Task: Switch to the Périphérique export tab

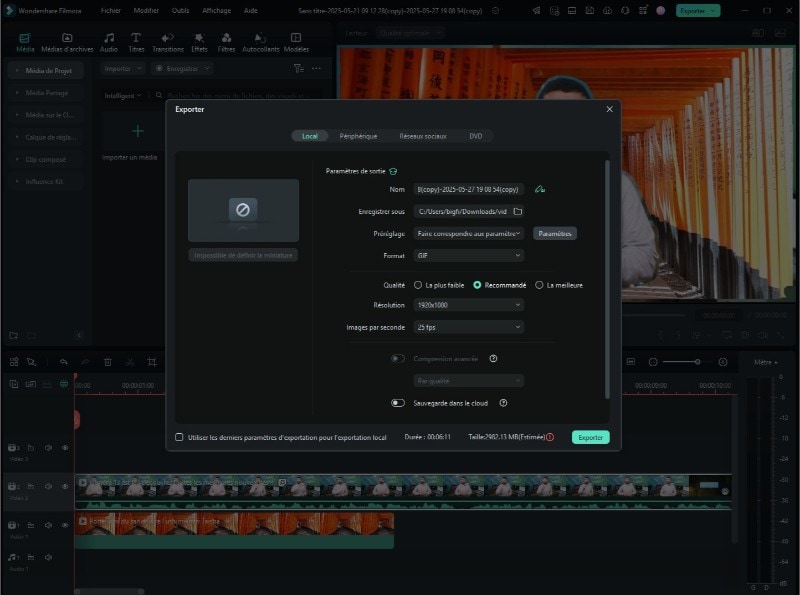Action: pyautogui.click(x=358, y=136)
